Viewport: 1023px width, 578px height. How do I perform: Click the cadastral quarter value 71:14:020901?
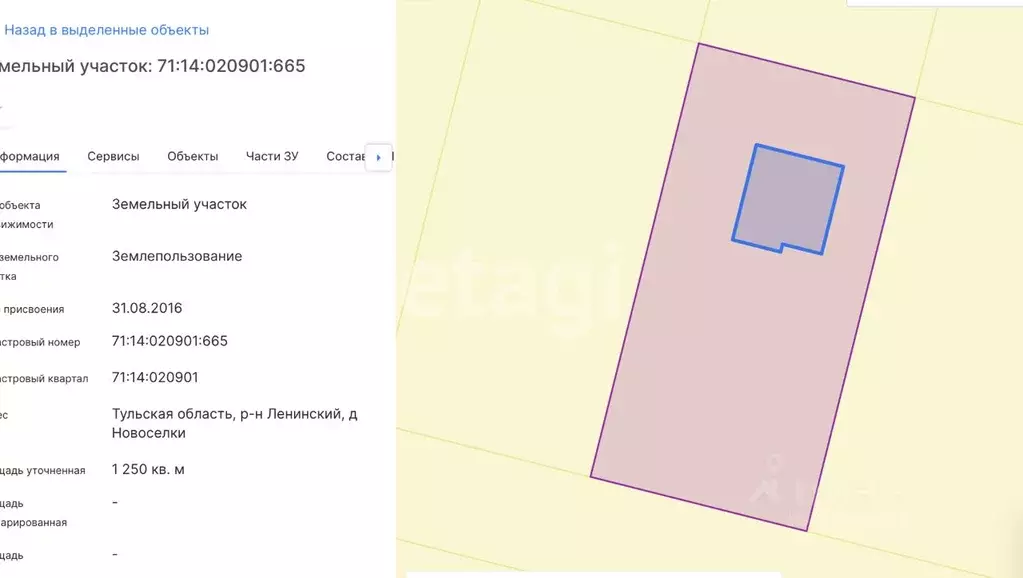click(x=155, y=377)
